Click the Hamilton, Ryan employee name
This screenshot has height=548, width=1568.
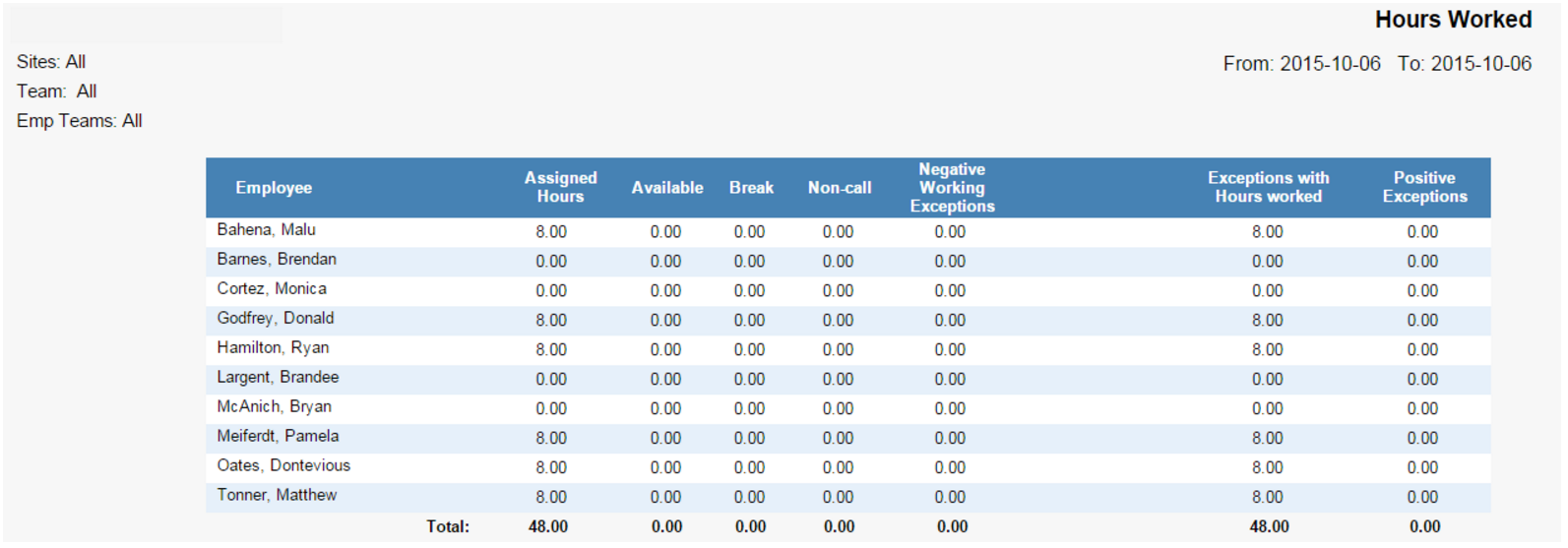273,348
